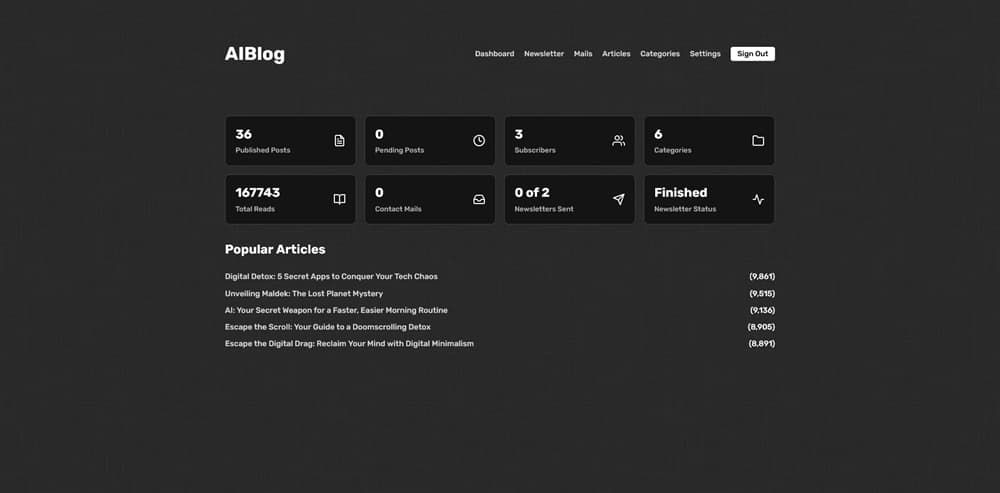This screenshot has height=493, width=1000.
Task: Select the 167743 Total Reads card
Action: [x=290, y=200]
